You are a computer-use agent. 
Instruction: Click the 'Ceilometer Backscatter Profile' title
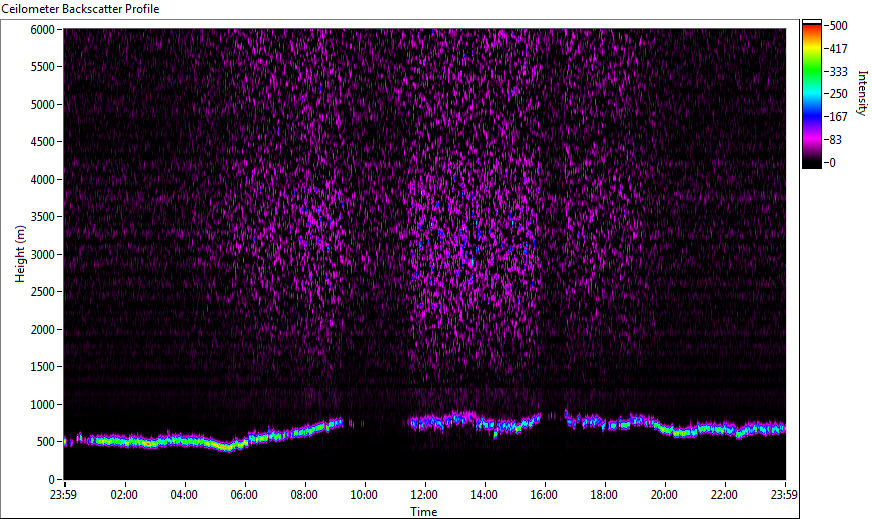tap(80, 9)
